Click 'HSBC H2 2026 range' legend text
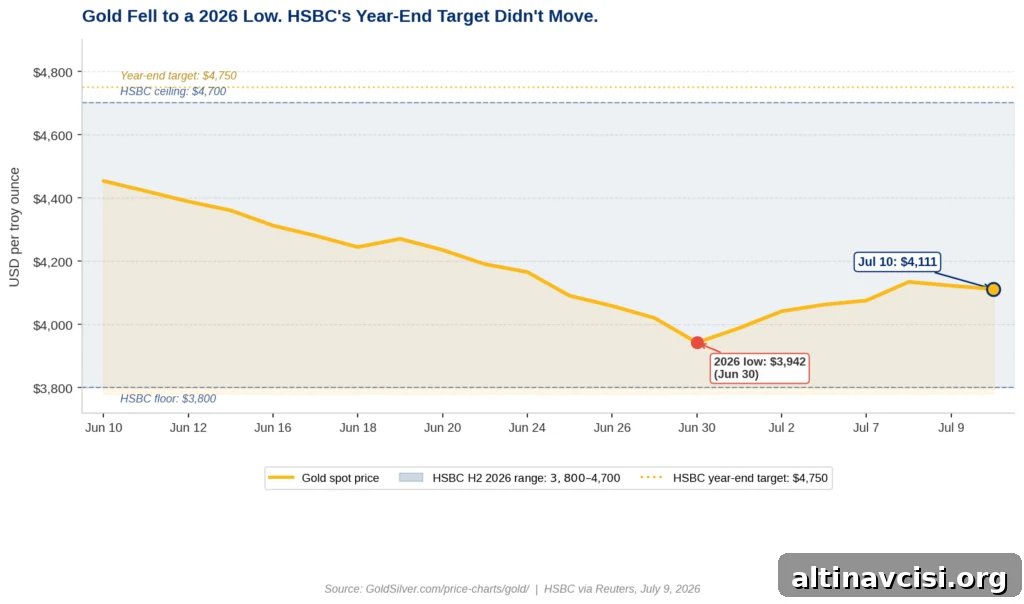Screen dimensions: 1024x604 (x=526, y=478)
